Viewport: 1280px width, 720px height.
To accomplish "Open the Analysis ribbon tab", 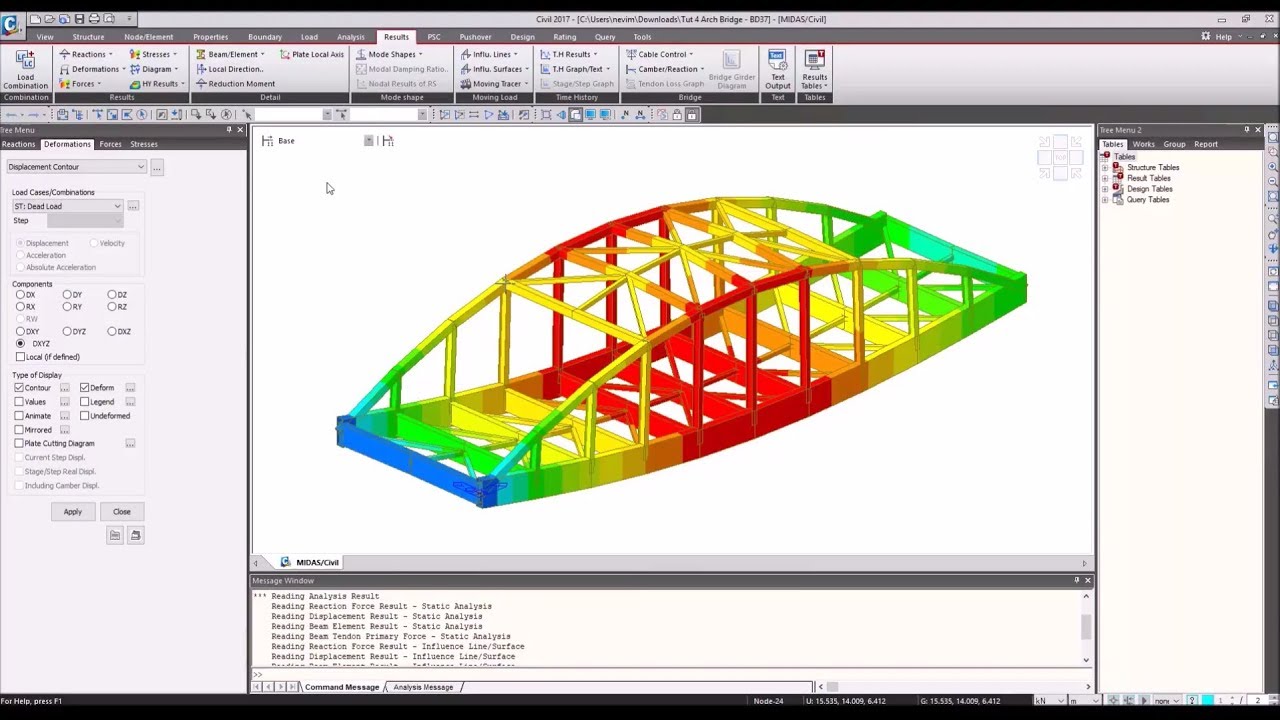I will pyautogui.click(x=351, y=37).
